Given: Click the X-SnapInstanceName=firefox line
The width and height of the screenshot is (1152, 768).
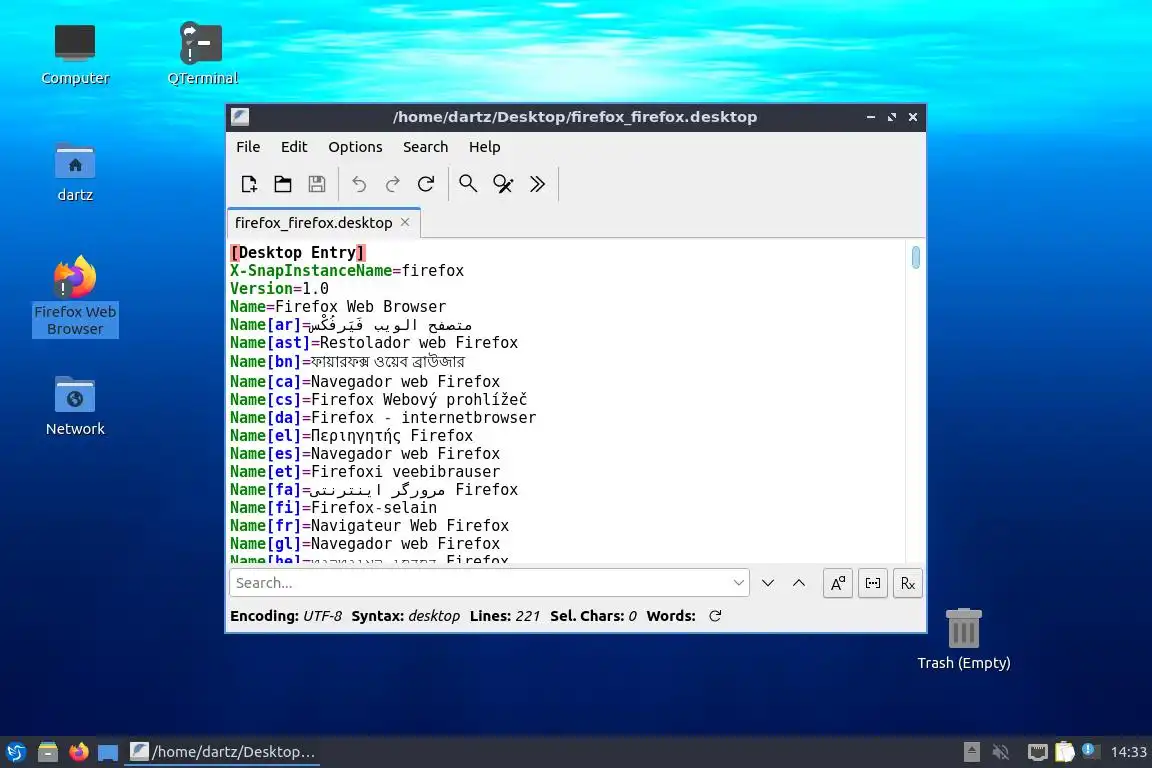Looking at the screenshot, I should (347, 270).
